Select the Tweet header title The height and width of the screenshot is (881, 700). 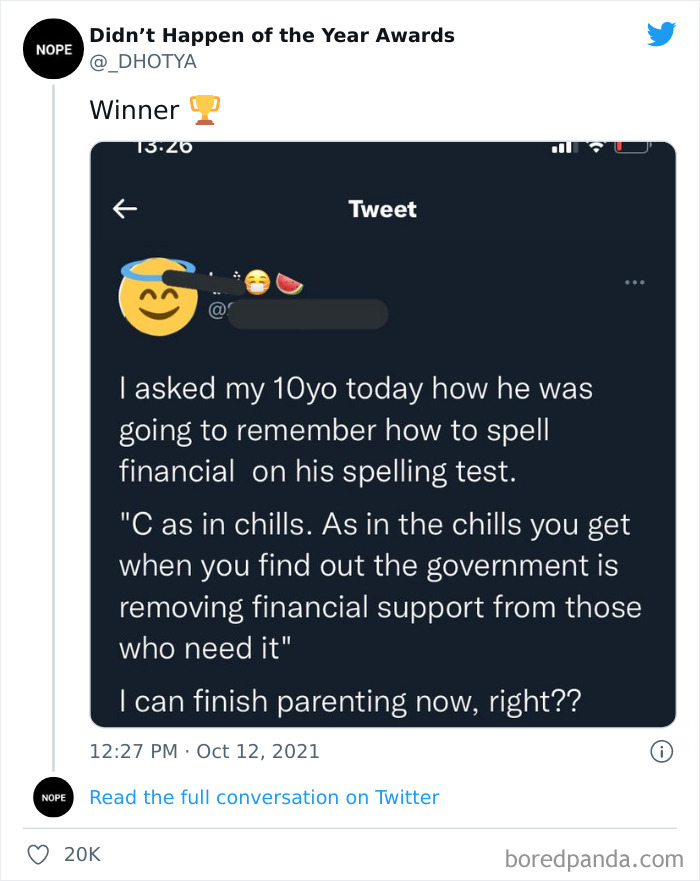point(382,209)
